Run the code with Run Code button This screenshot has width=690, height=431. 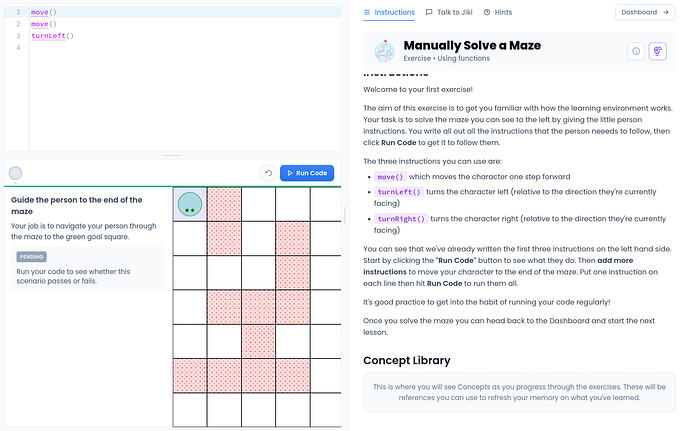[307, 173]
